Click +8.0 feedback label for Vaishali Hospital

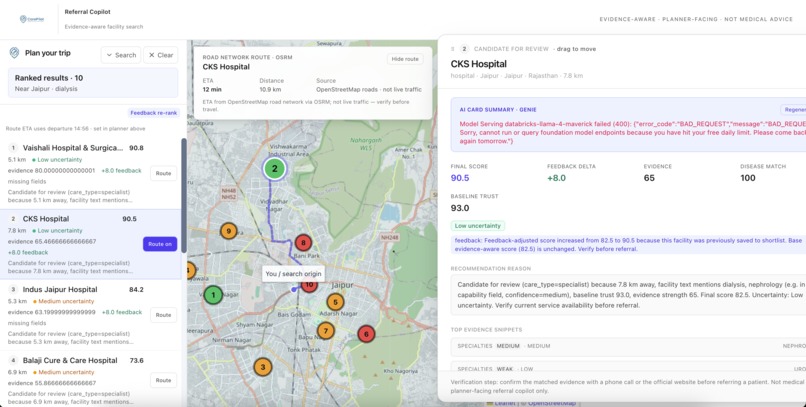121,171
